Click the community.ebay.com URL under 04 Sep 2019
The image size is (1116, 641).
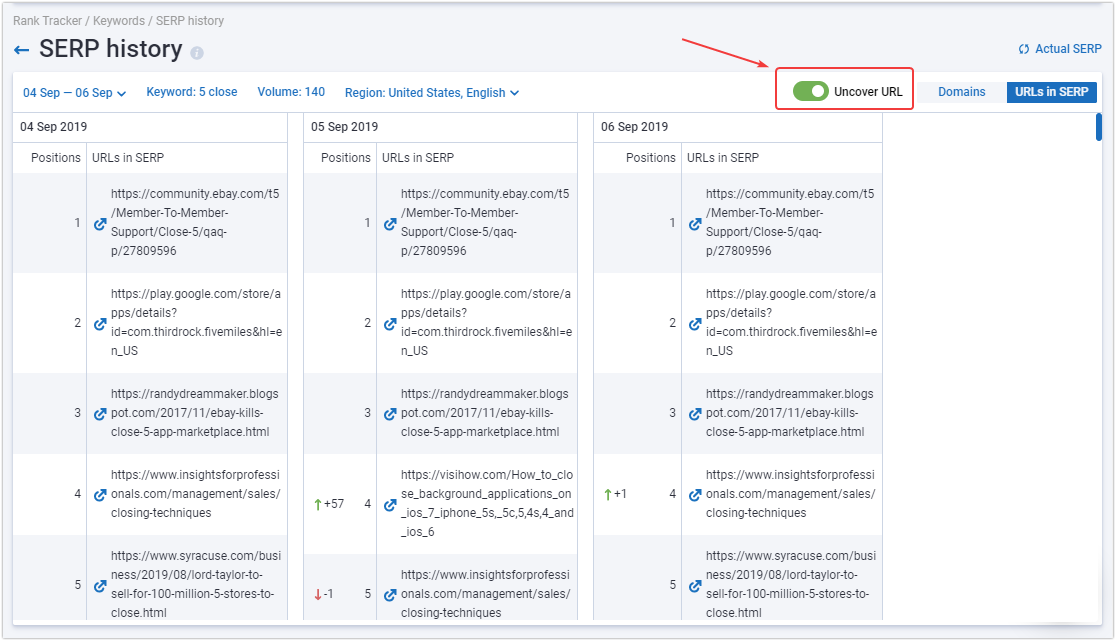[x=195, y=223]
